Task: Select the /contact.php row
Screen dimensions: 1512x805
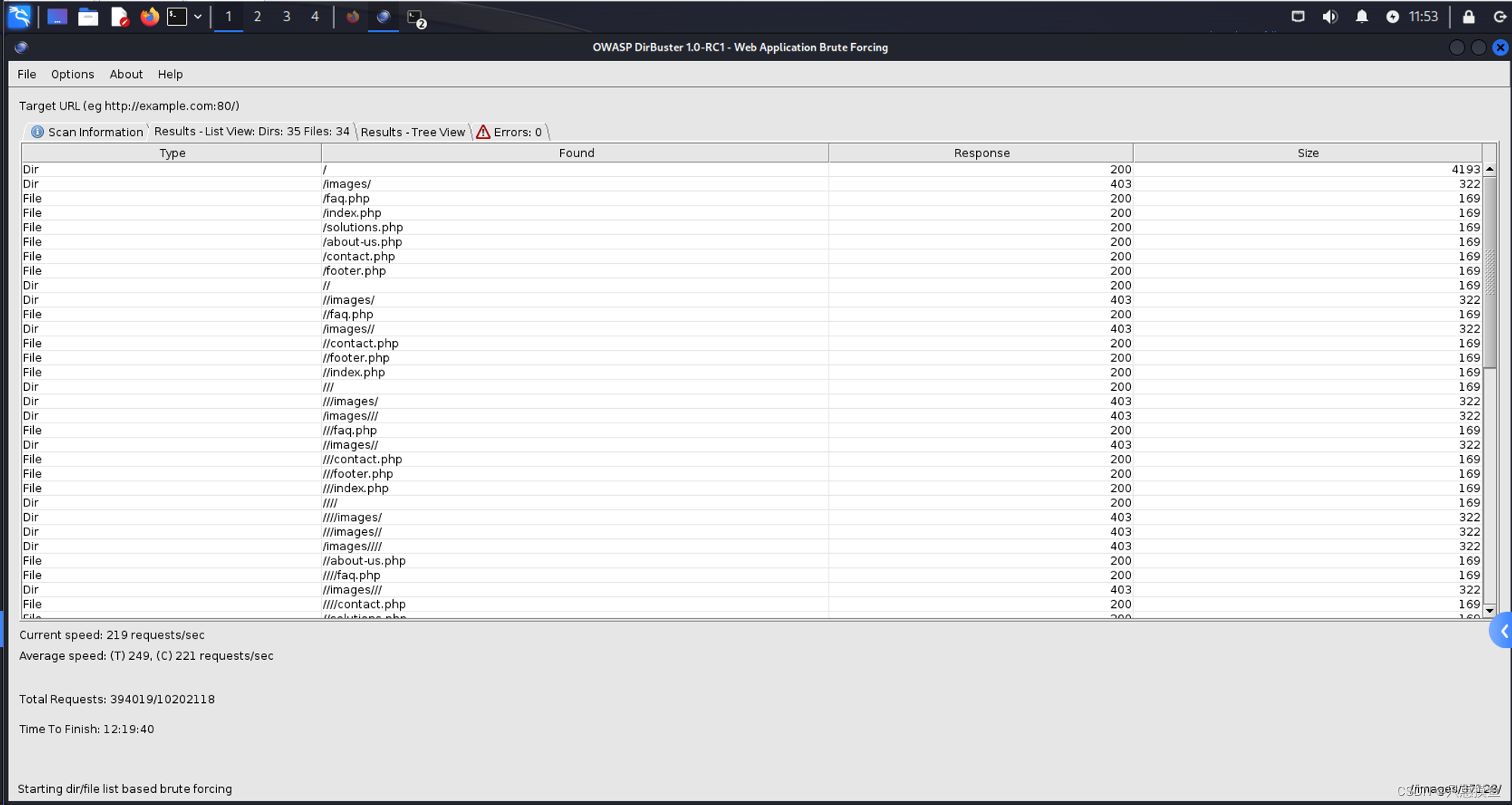Action: coord(751,256)
